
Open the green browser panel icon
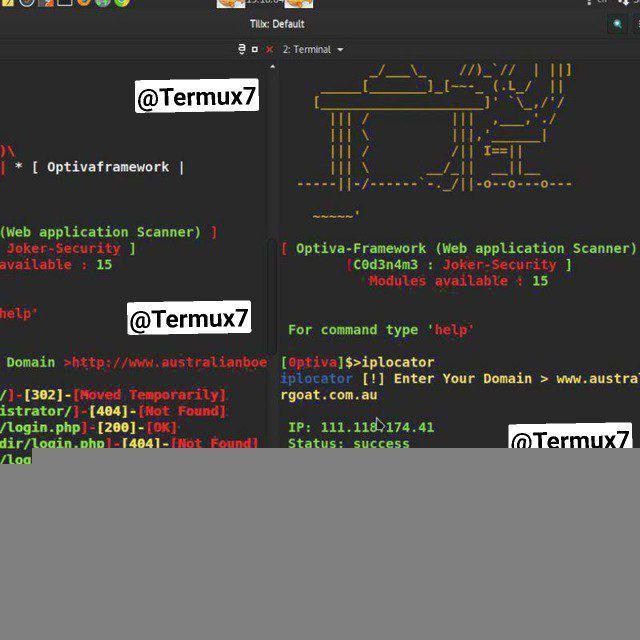pyautogui.click(x=122, y=3)
